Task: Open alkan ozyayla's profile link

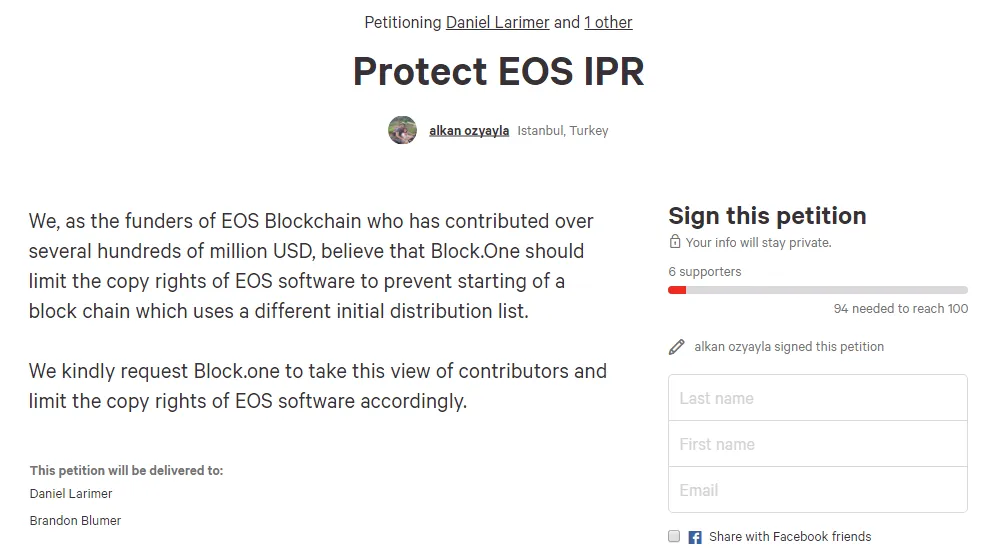Action: click(x=469, y=130)
